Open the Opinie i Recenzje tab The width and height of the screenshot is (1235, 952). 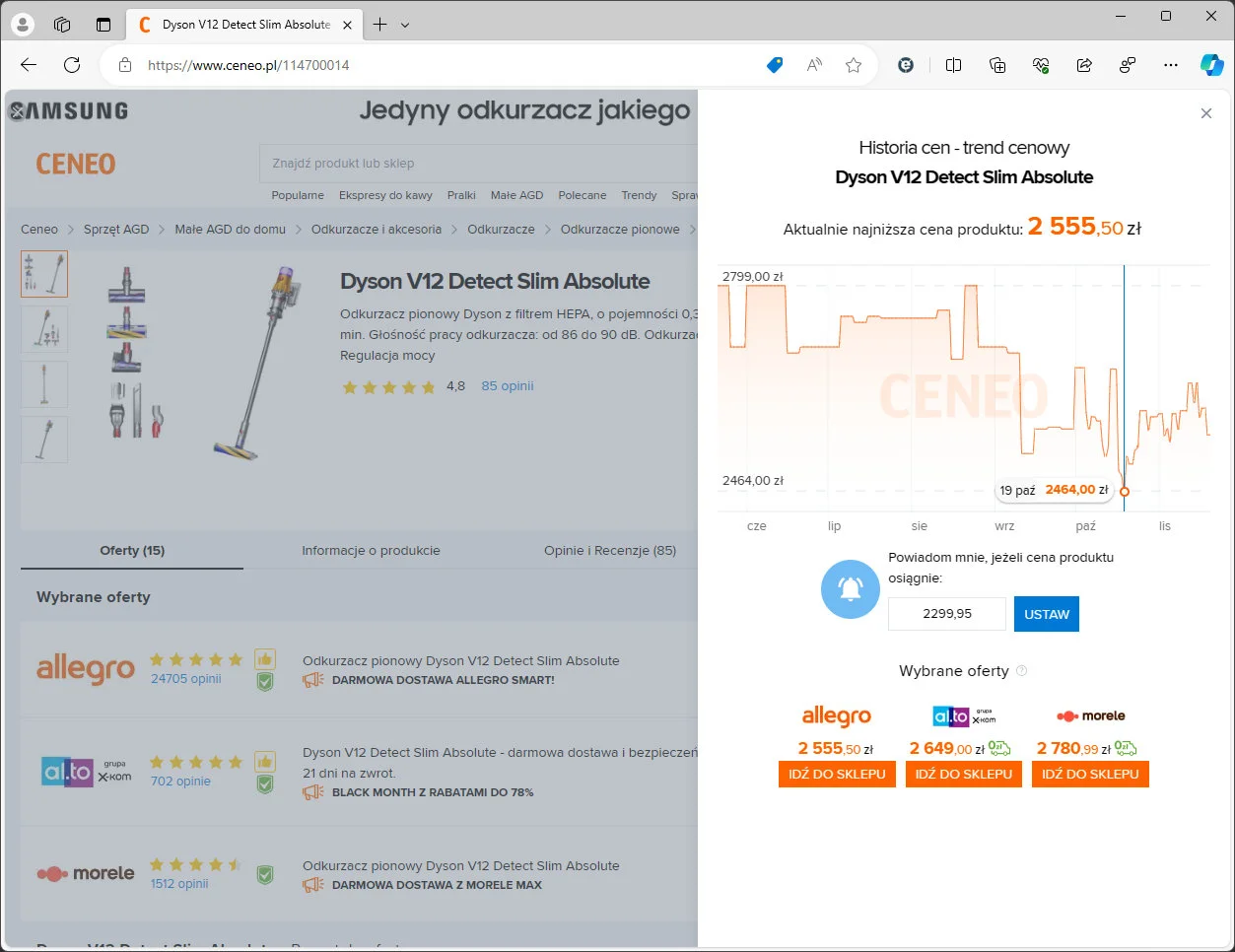tap(609, 550)
